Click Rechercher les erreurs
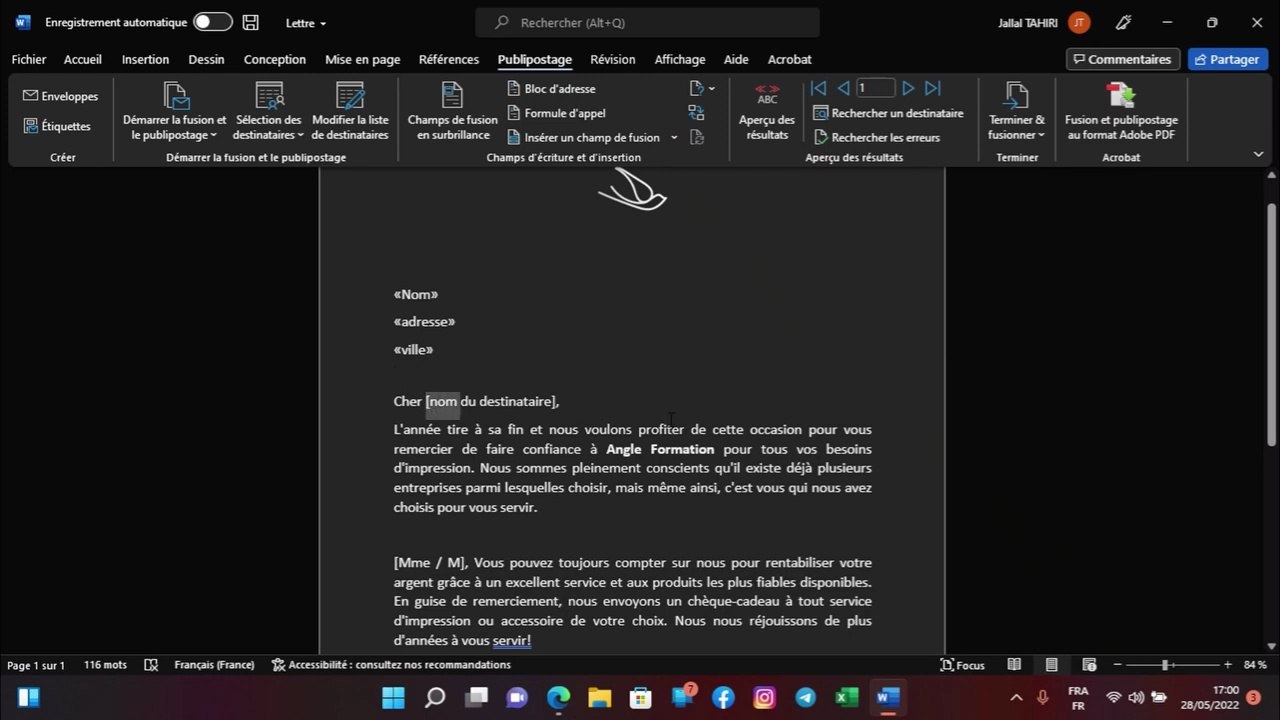1280x720 pixels. 877,137
